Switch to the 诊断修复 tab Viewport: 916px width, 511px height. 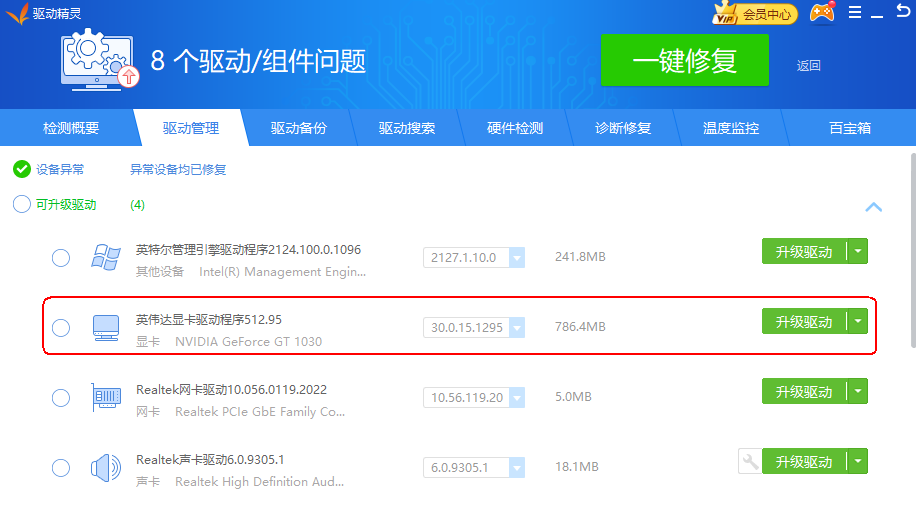tap(623, 128)
